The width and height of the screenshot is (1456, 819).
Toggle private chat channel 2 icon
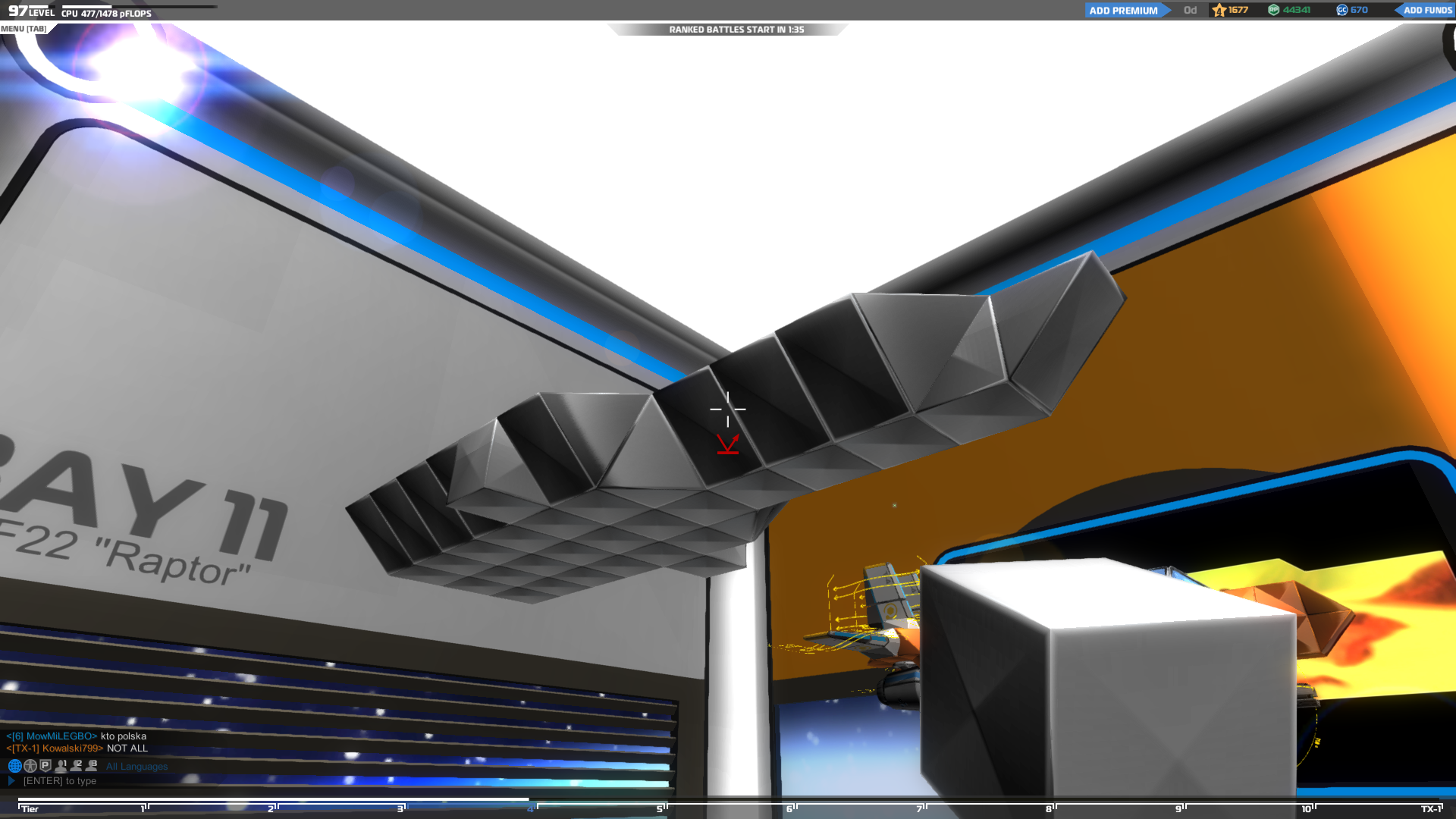coord(77,766)
